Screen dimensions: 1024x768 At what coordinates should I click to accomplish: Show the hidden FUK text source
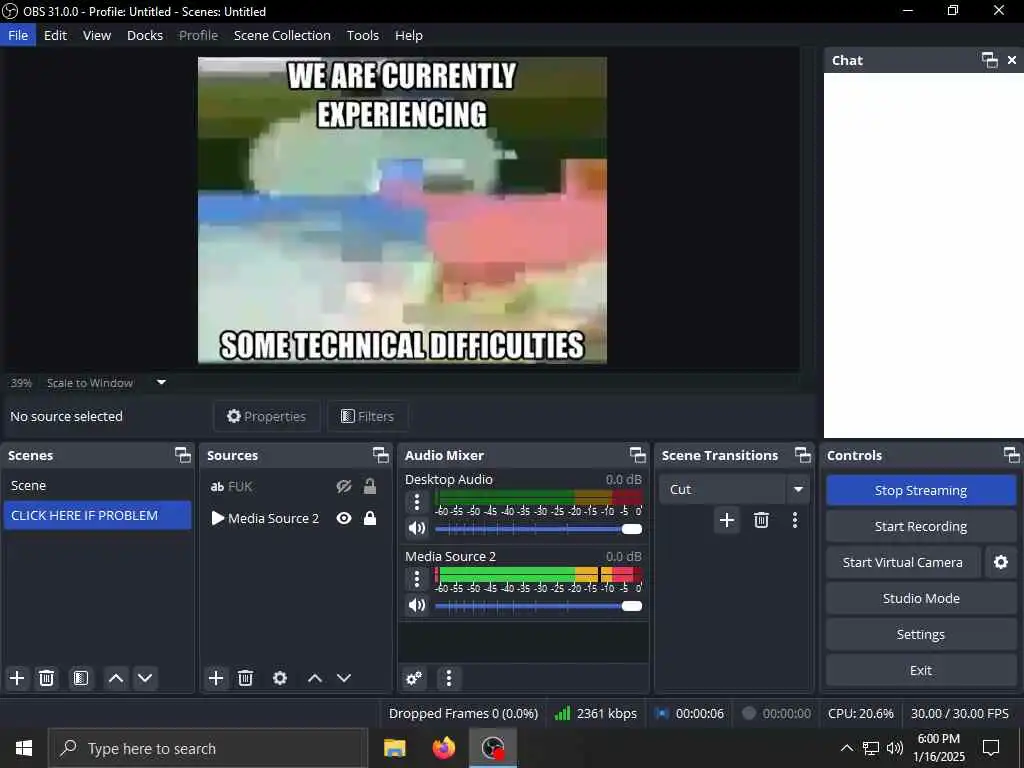pyautogui.click(x=344, y=487)
